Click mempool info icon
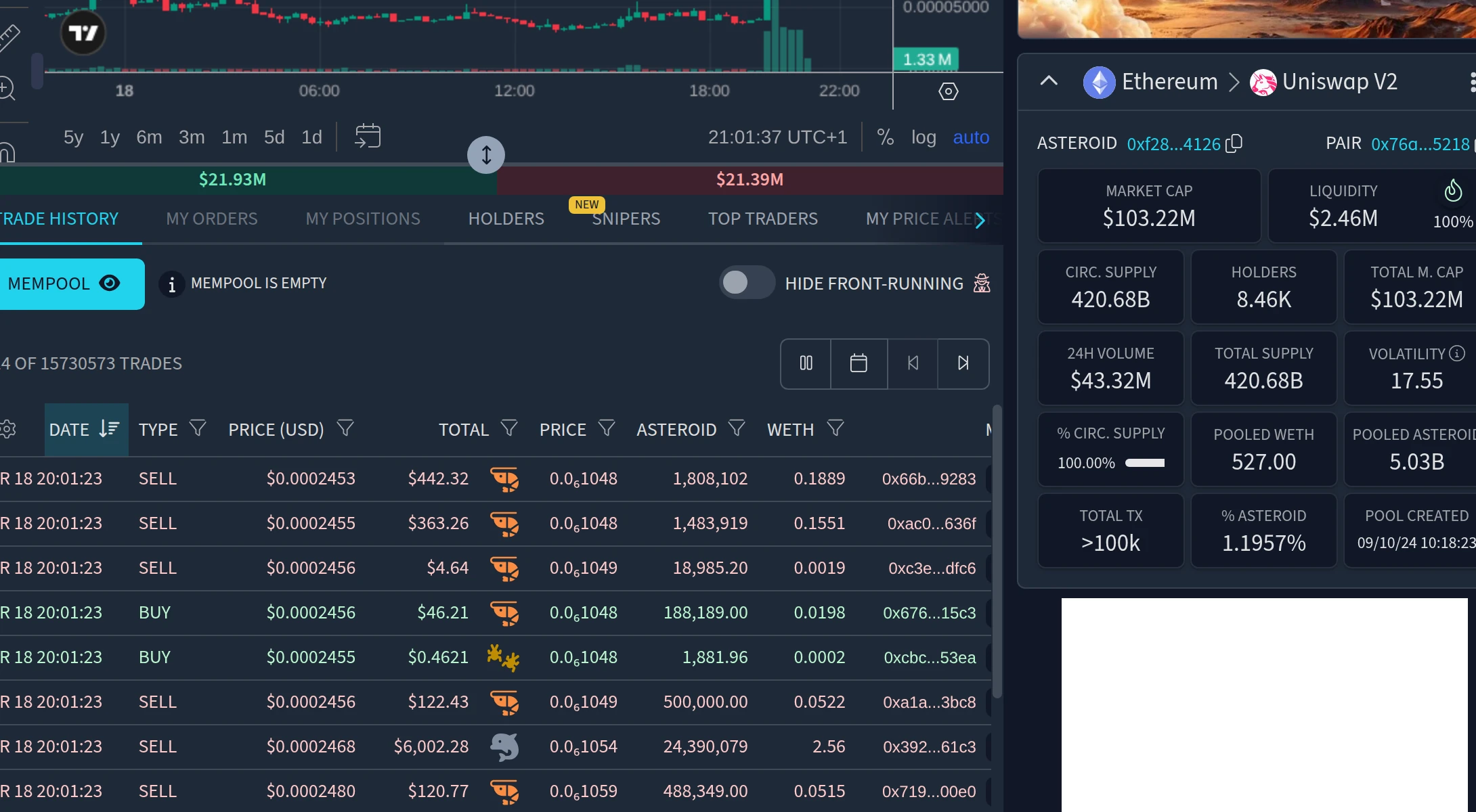1476x812 pixels. tap(172, 284)
